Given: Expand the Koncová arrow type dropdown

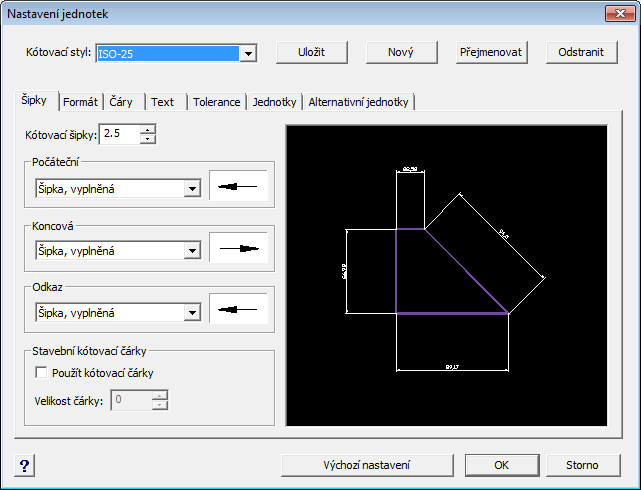Looking at the screenshot, I should 192,251.
